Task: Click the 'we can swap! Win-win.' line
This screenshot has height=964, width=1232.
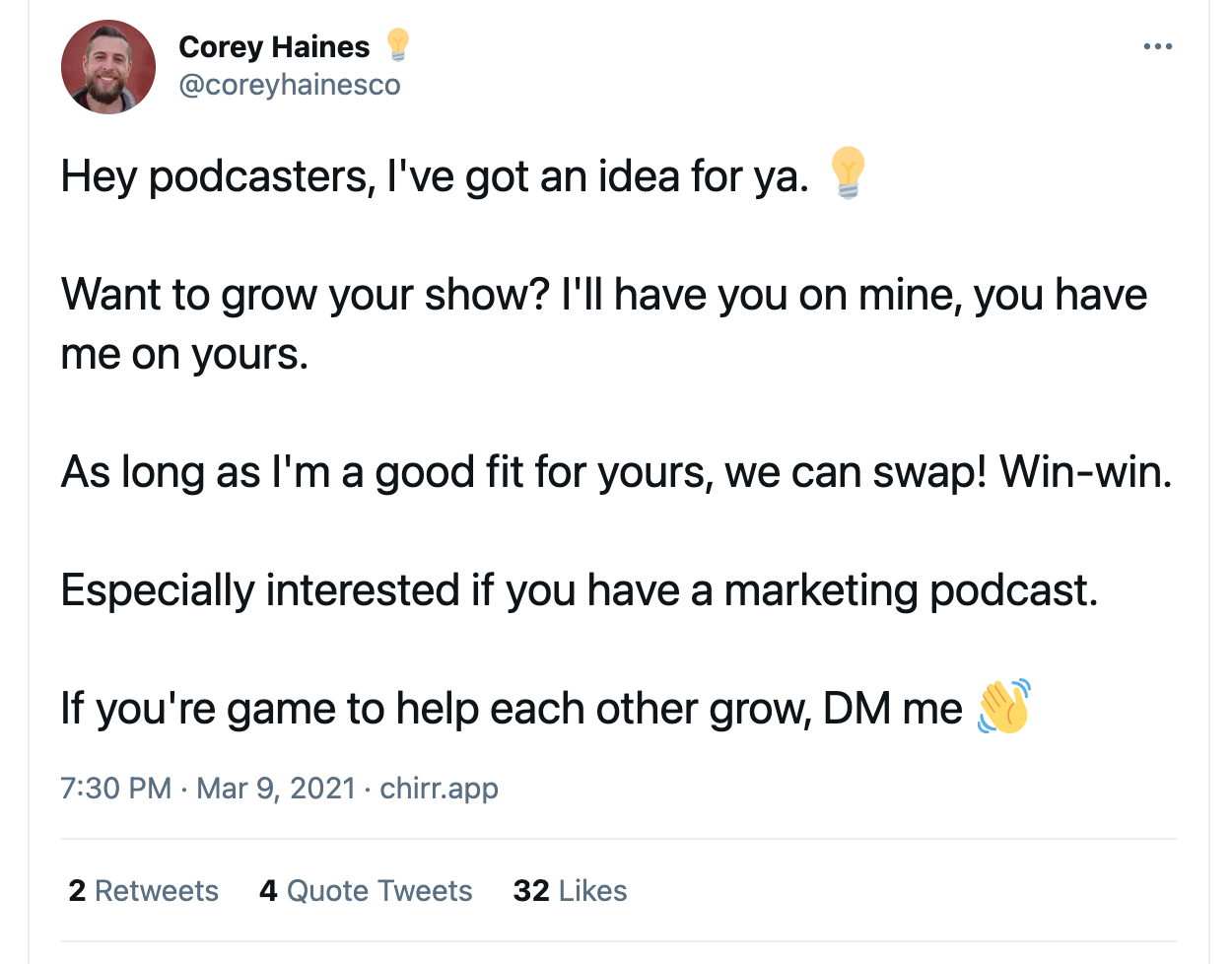Action: tap(948, 472)
